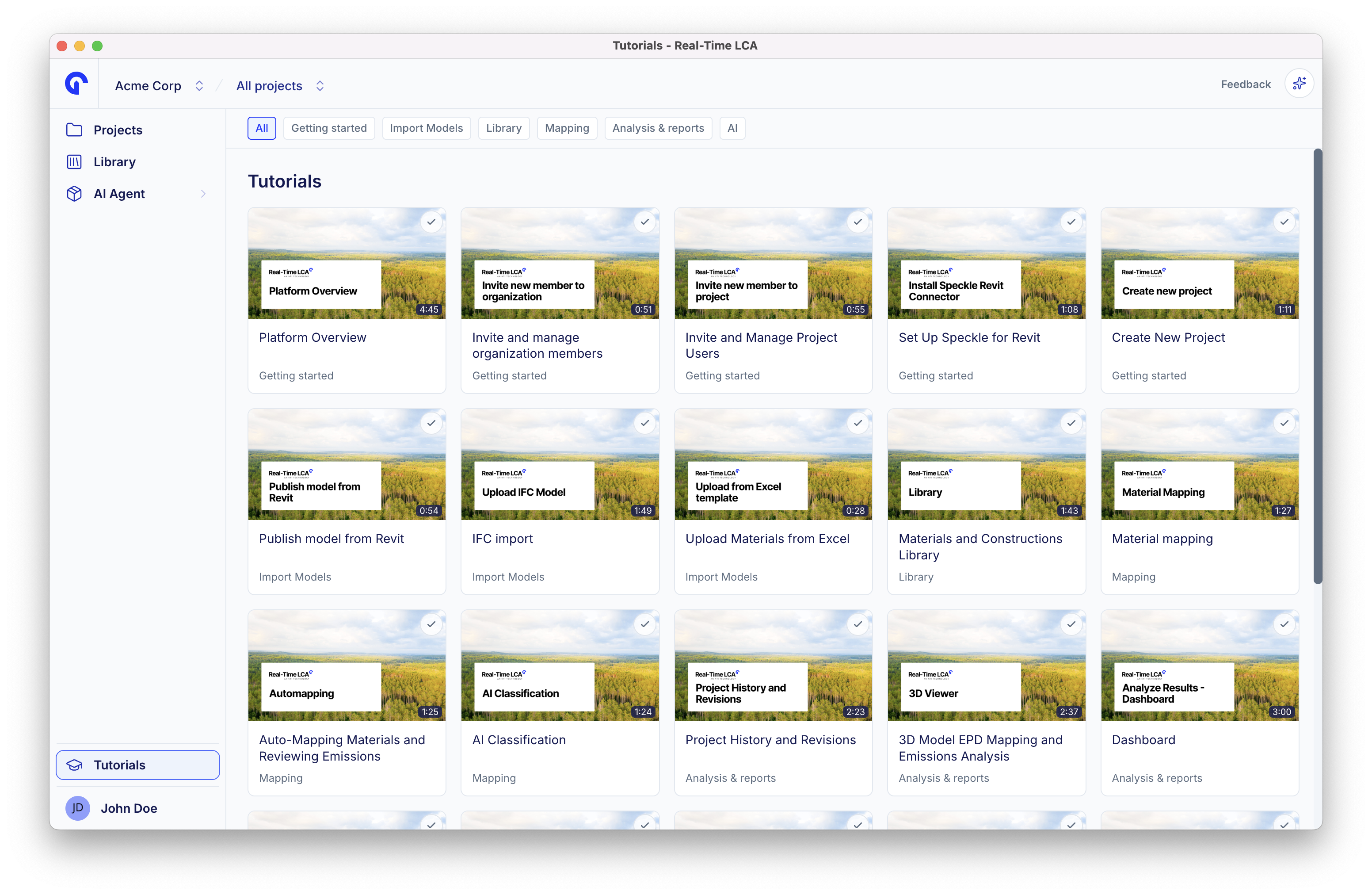Open 'Upload Materials from Excel' tutorial title
Screen dimensions: 1372x895
767,539
